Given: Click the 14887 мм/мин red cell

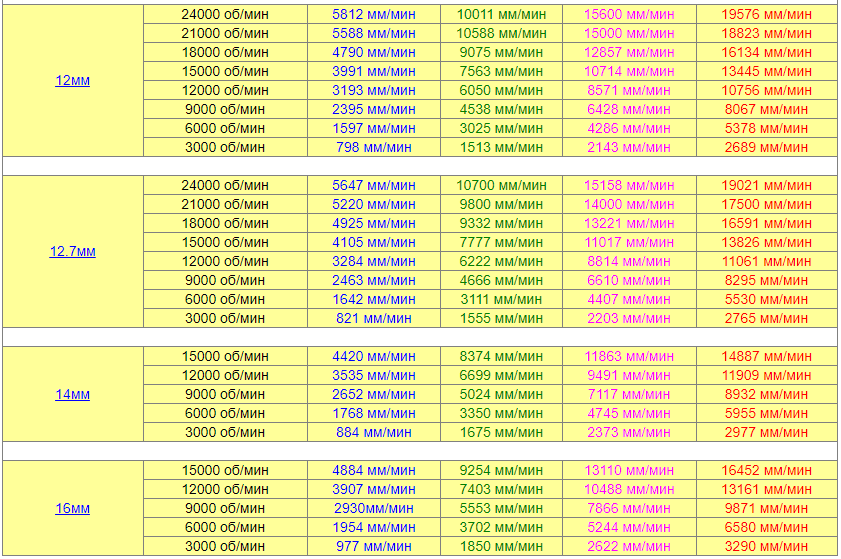Looking at the screenshot, I should point(766,356).
